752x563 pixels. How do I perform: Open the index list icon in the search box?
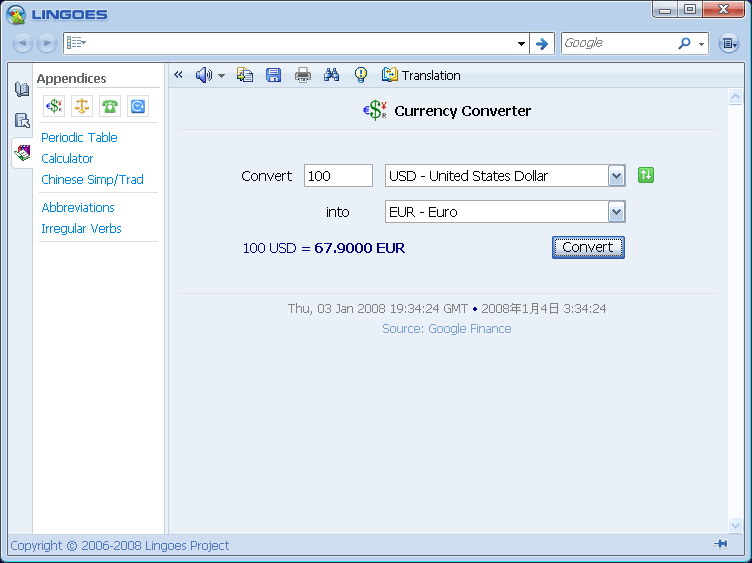tap(76, 43)
